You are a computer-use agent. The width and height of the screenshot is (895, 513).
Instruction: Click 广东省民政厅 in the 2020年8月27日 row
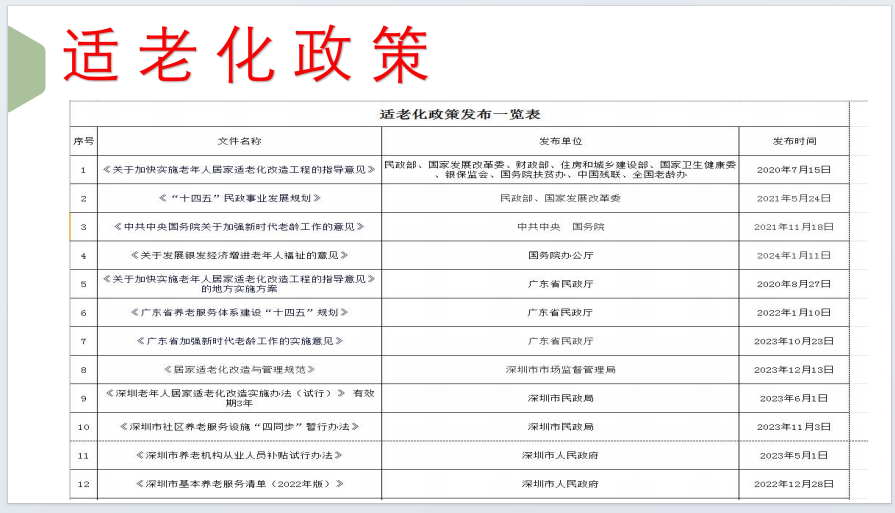(x=560, y=284)
